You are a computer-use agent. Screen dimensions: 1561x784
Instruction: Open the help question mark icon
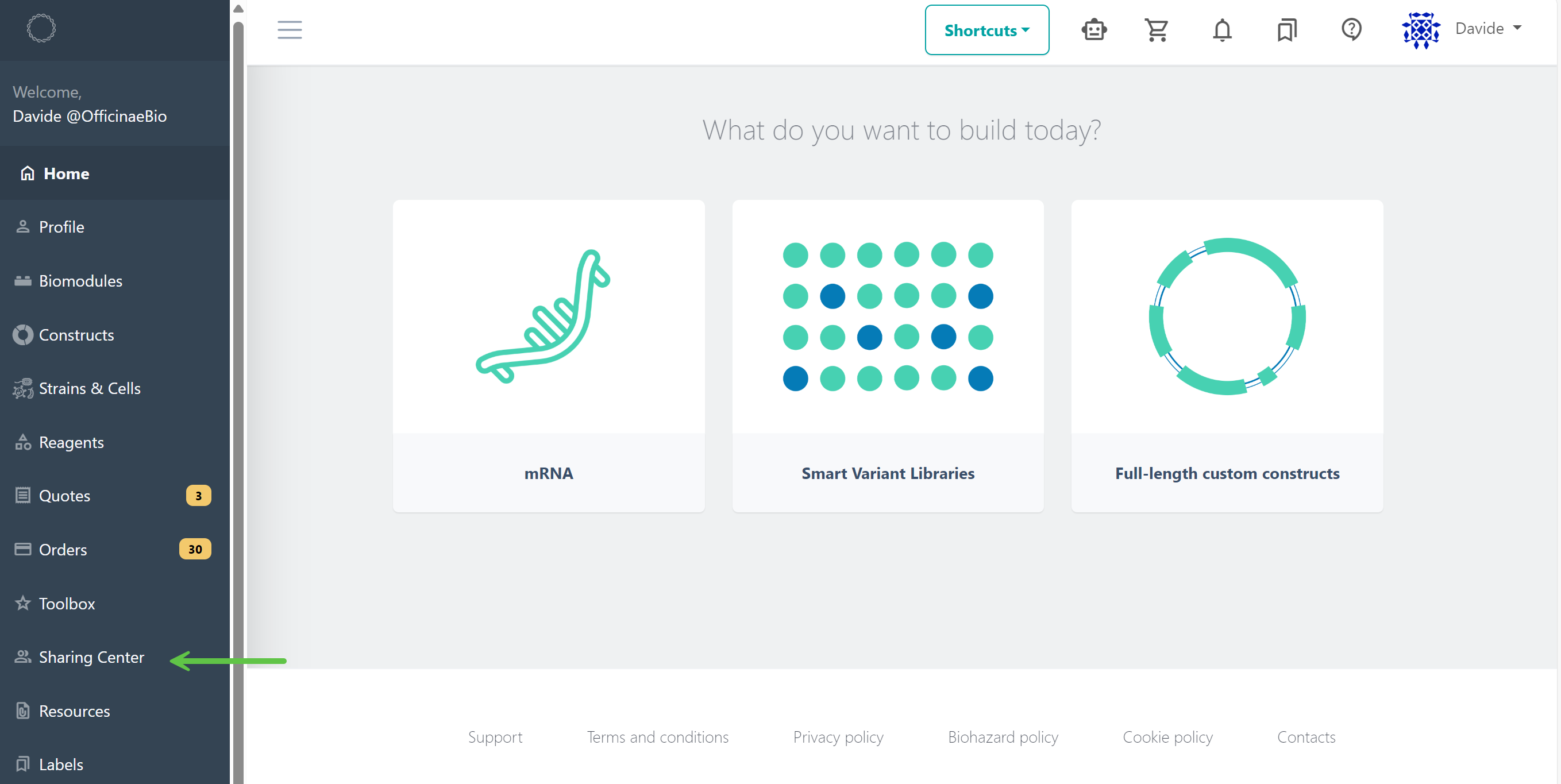pyautogui.click(x=1351, y=29)
